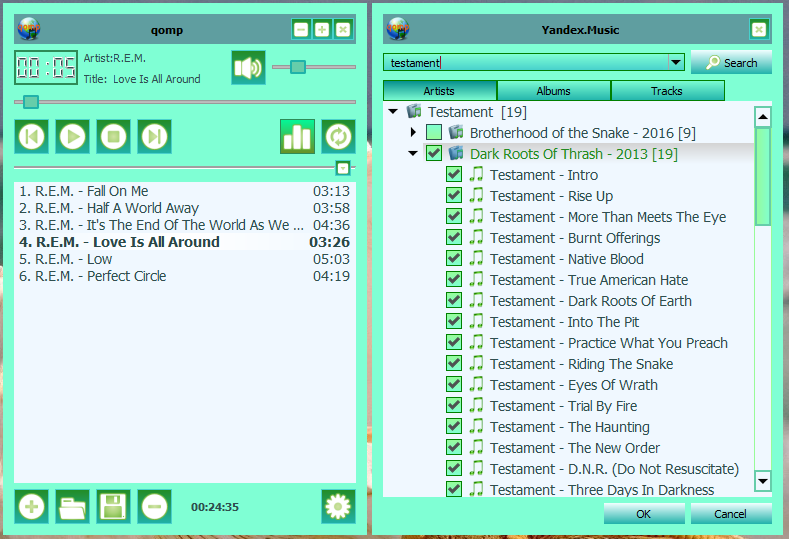This screenshot has width=789, height=539.
Task: Open qomp settings gear icon
Action: pos(338,506)
